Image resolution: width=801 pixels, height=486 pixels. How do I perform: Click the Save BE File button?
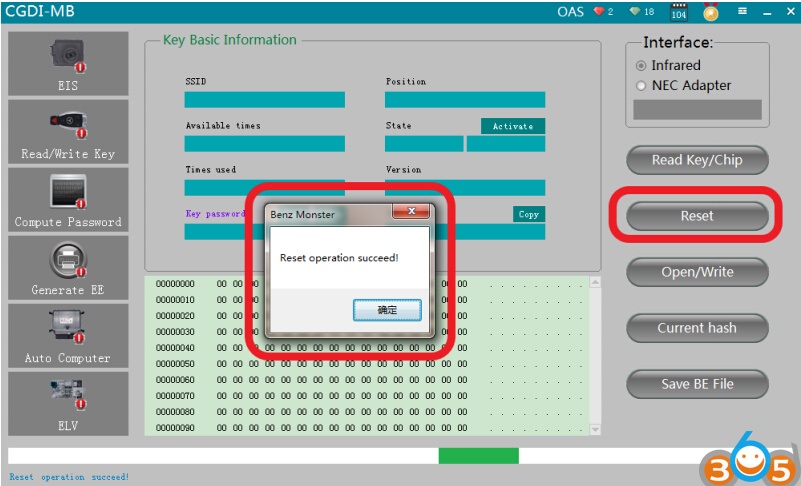tap(697, 384)
